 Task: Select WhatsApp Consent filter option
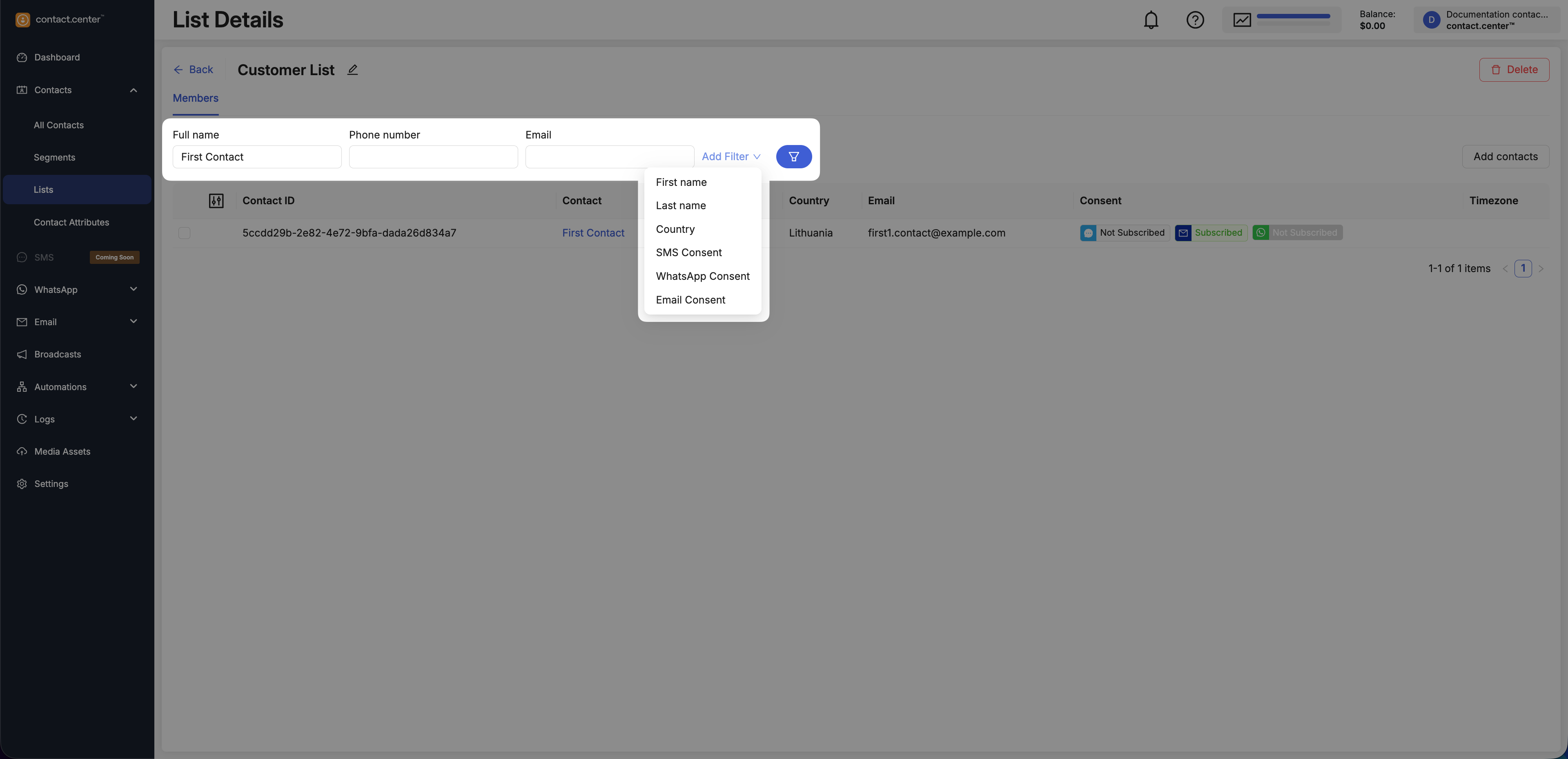pyautogui.click(x=702, y=276)
